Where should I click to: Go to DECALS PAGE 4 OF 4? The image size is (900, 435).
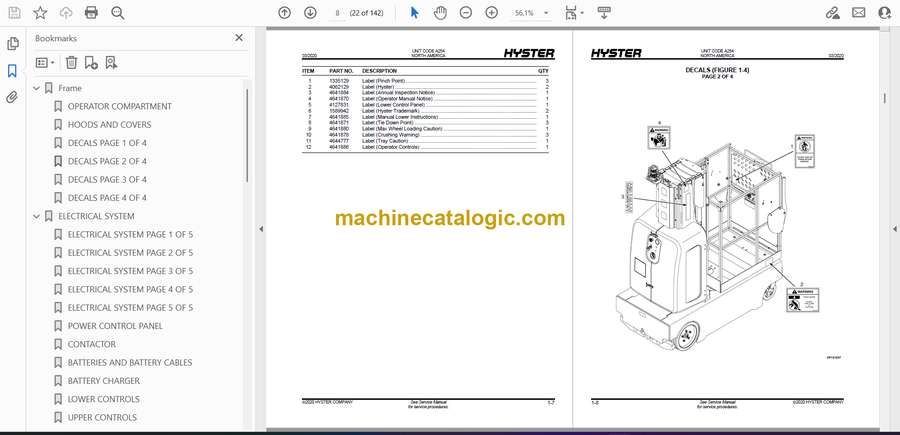[x=107, y=198]
